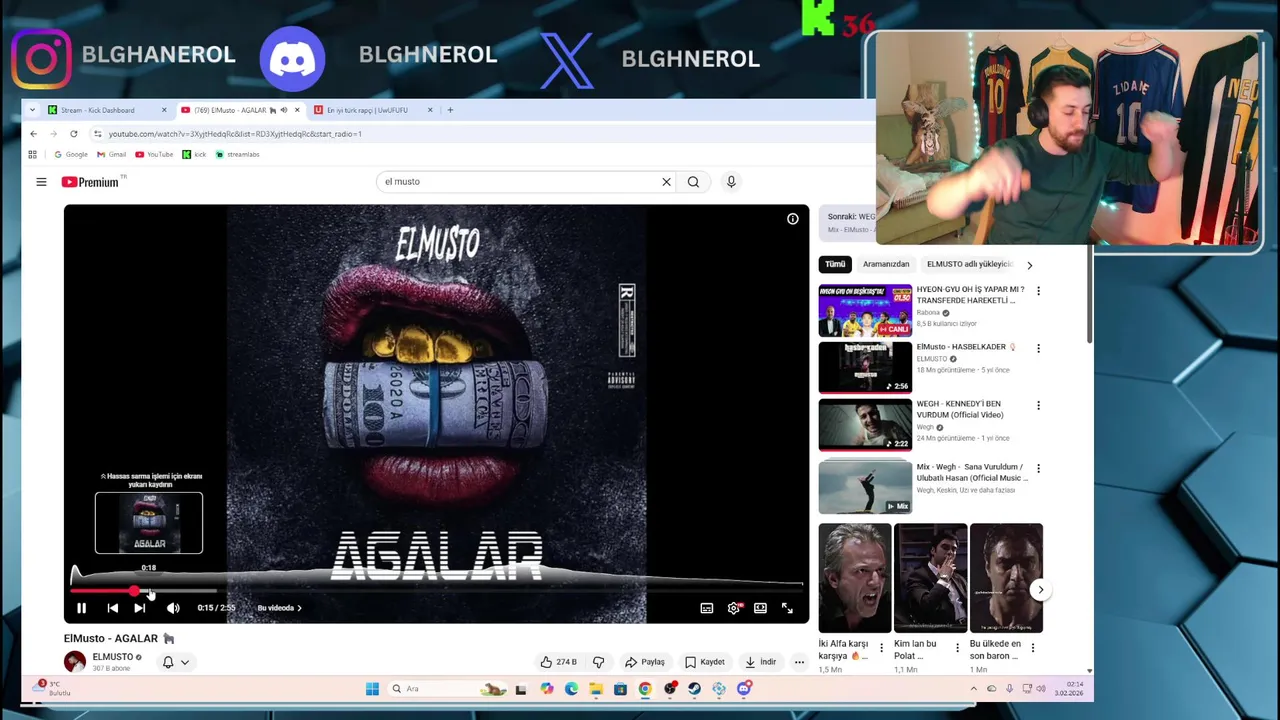Show more filter chips arrow
1280x720 pixels.
pos(1029,265)
